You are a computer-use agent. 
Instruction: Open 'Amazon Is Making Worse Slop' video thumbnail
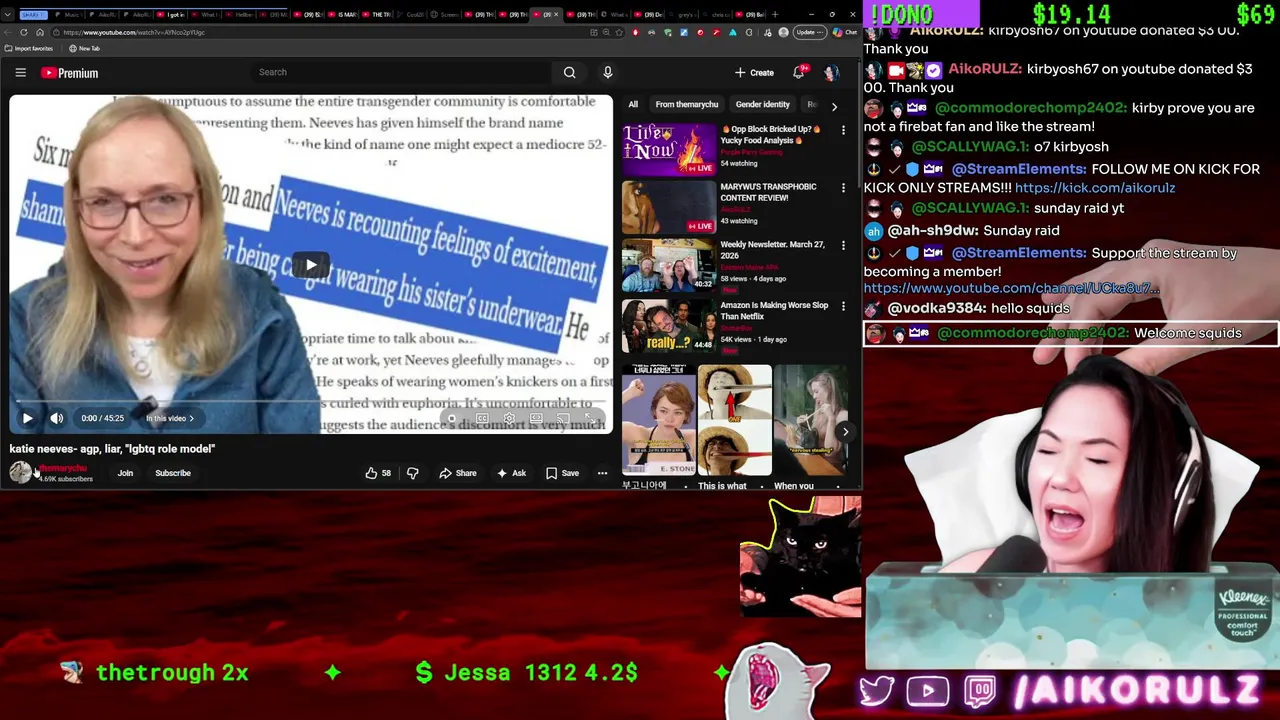[669, 325]
